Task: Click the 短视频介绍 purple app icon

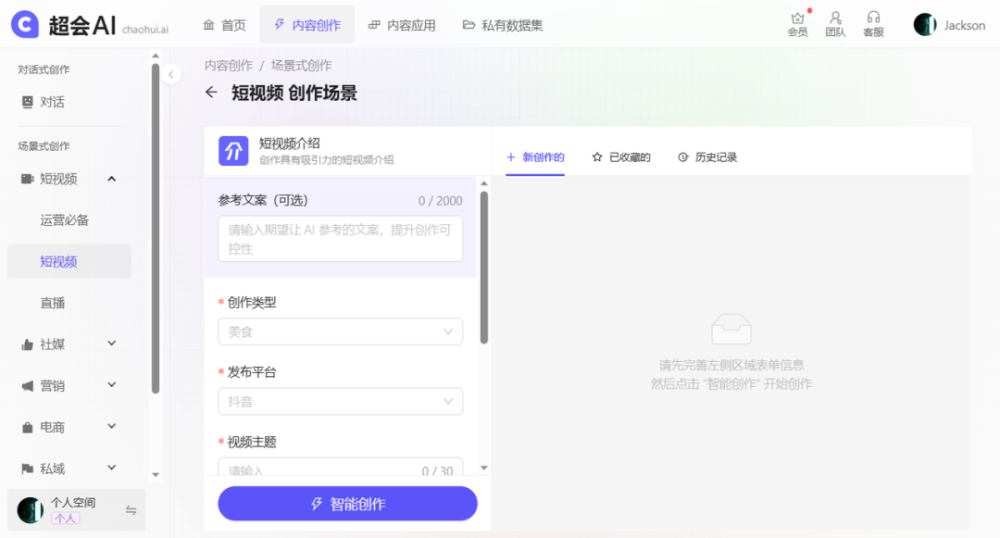Action: 233,151
